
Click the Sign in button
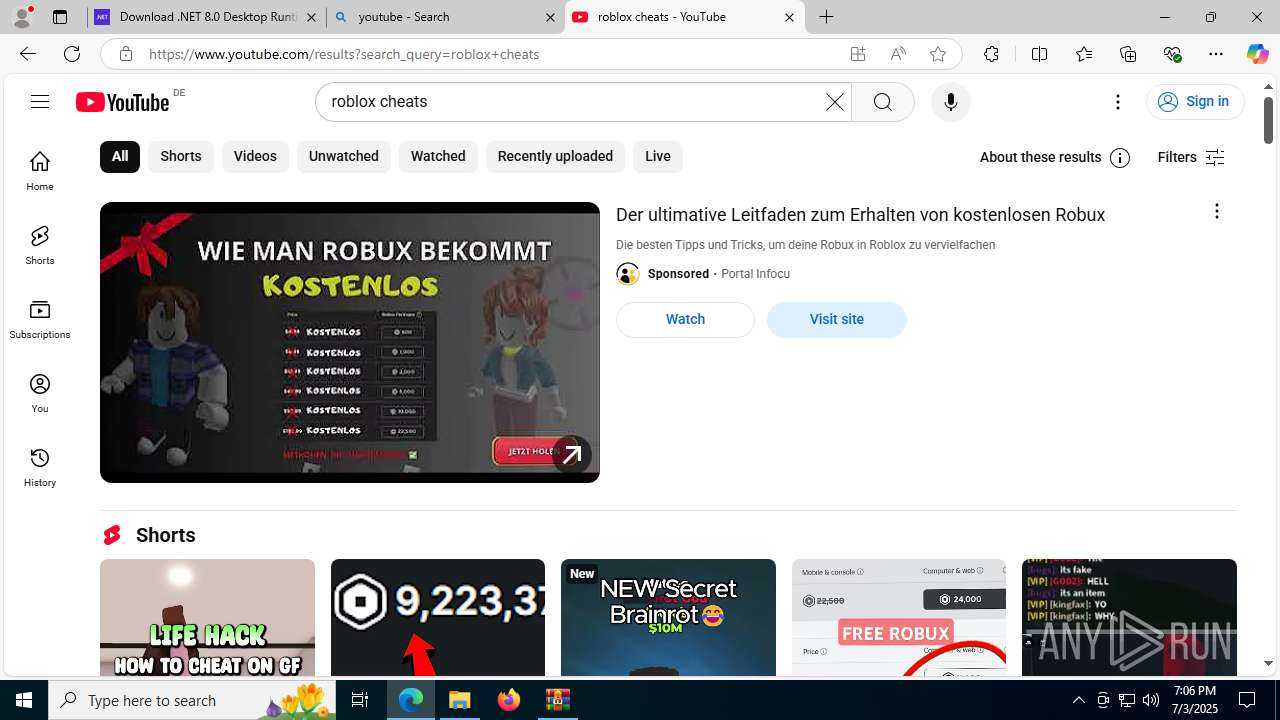coord(1194,102)
